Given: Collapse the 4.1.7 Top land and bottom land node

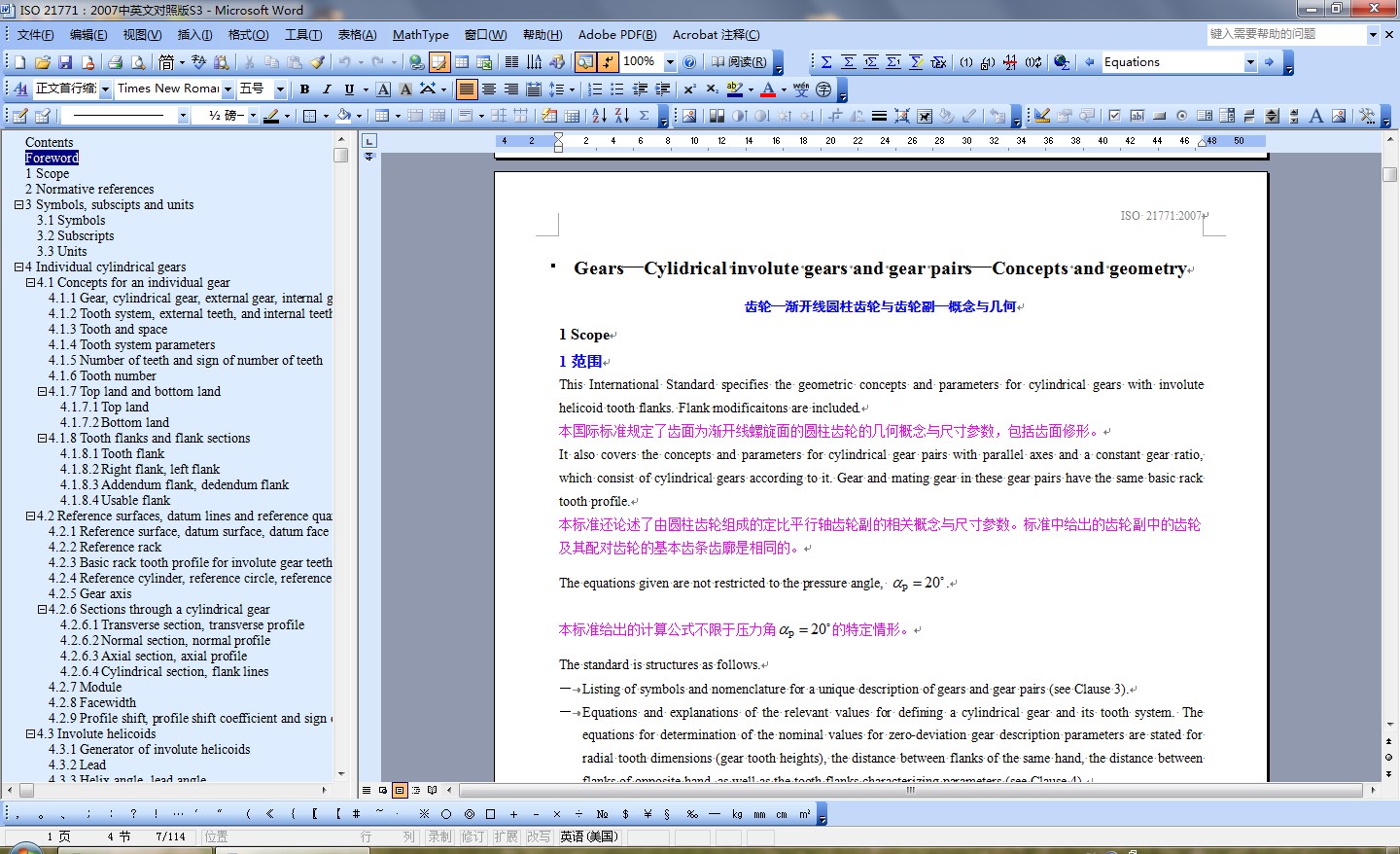Looking at the screenshot, I should (x=42, y=392).
